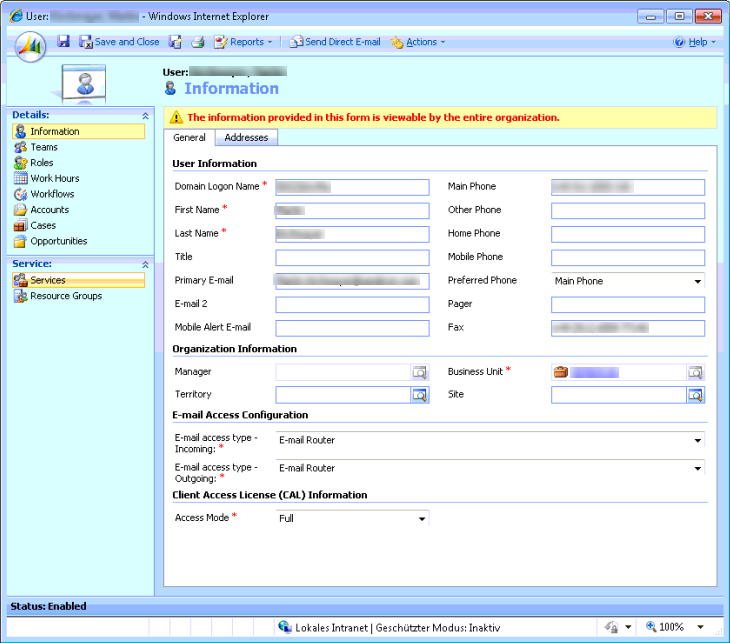Click the Territory lookup icon
This screenshot has width=730, height=643.
pyautogui.click(x=420, y=395)
